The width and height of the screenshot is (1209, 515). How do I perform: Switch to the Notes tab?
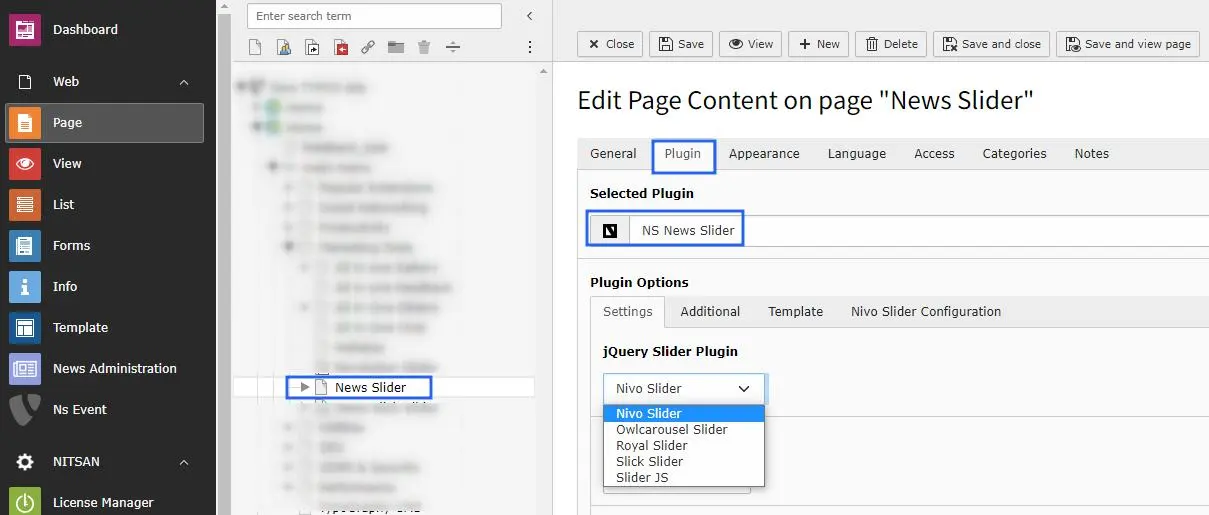coord(1092,154)
